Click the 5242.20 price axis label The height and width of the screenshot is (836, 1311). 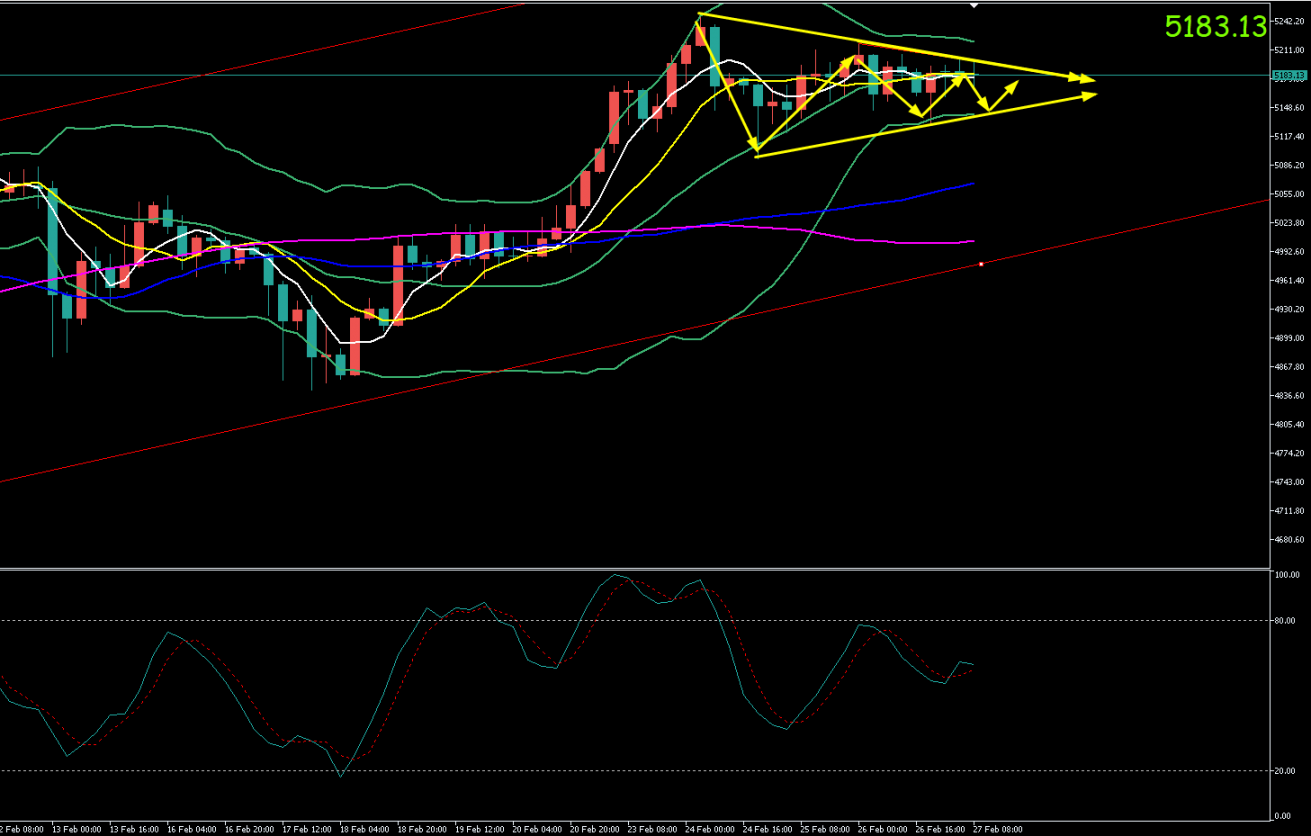[x=1289, y=21]
